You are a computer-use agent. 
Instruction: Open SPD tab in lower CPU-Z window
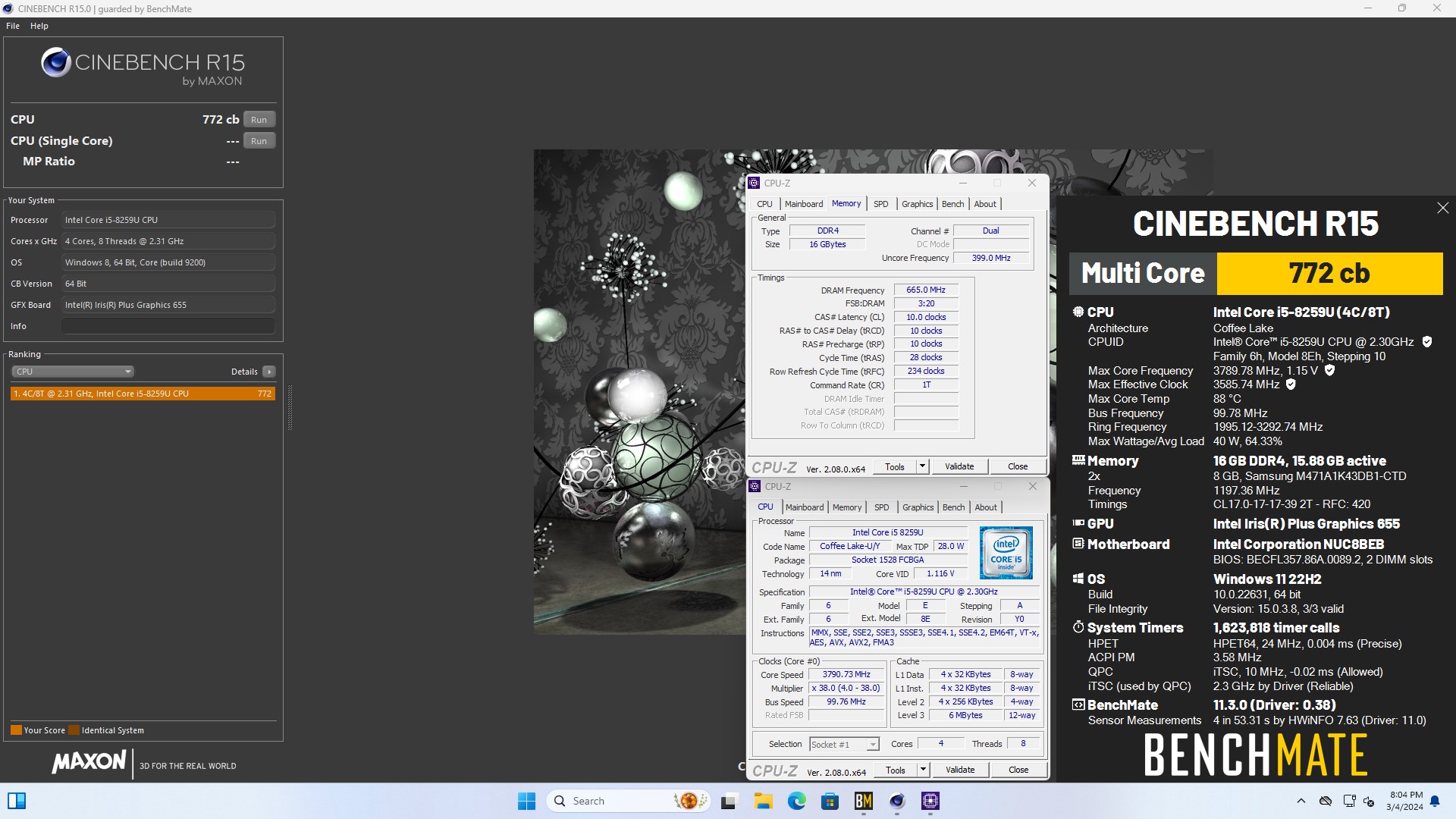881,507
